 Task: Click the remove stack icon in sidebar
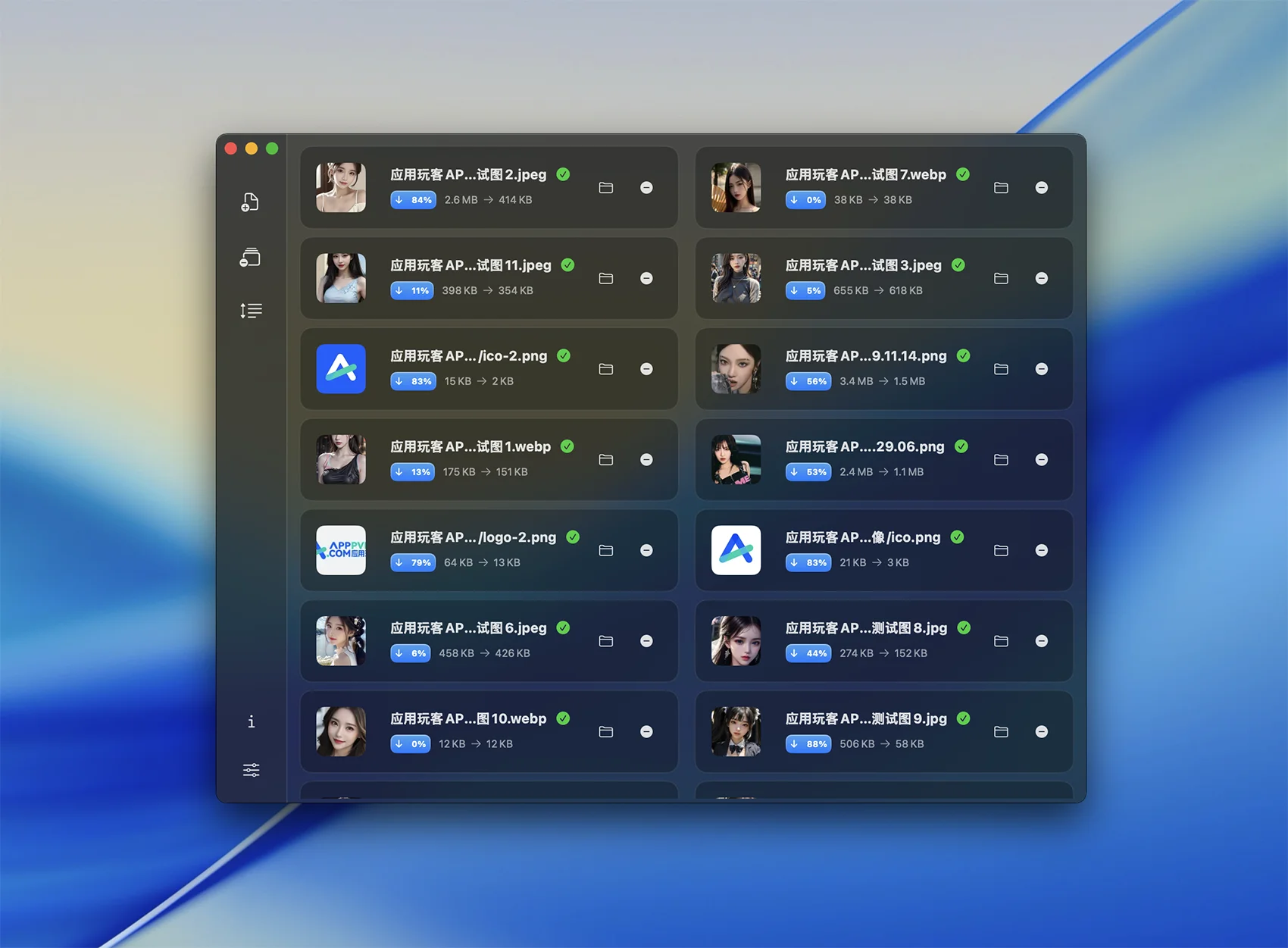[x=250, y=258]
